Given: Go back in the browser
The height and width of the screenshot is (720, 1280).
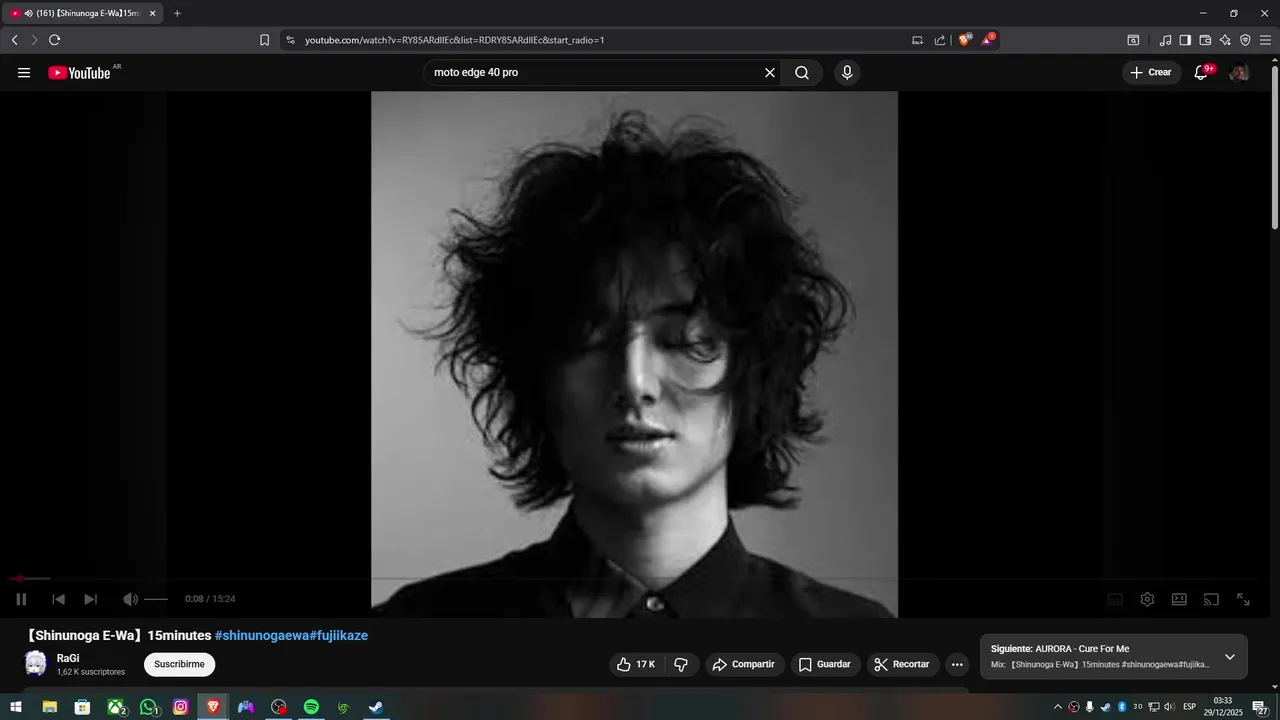Looking at the screenshot, I should (x=14, y=40).
